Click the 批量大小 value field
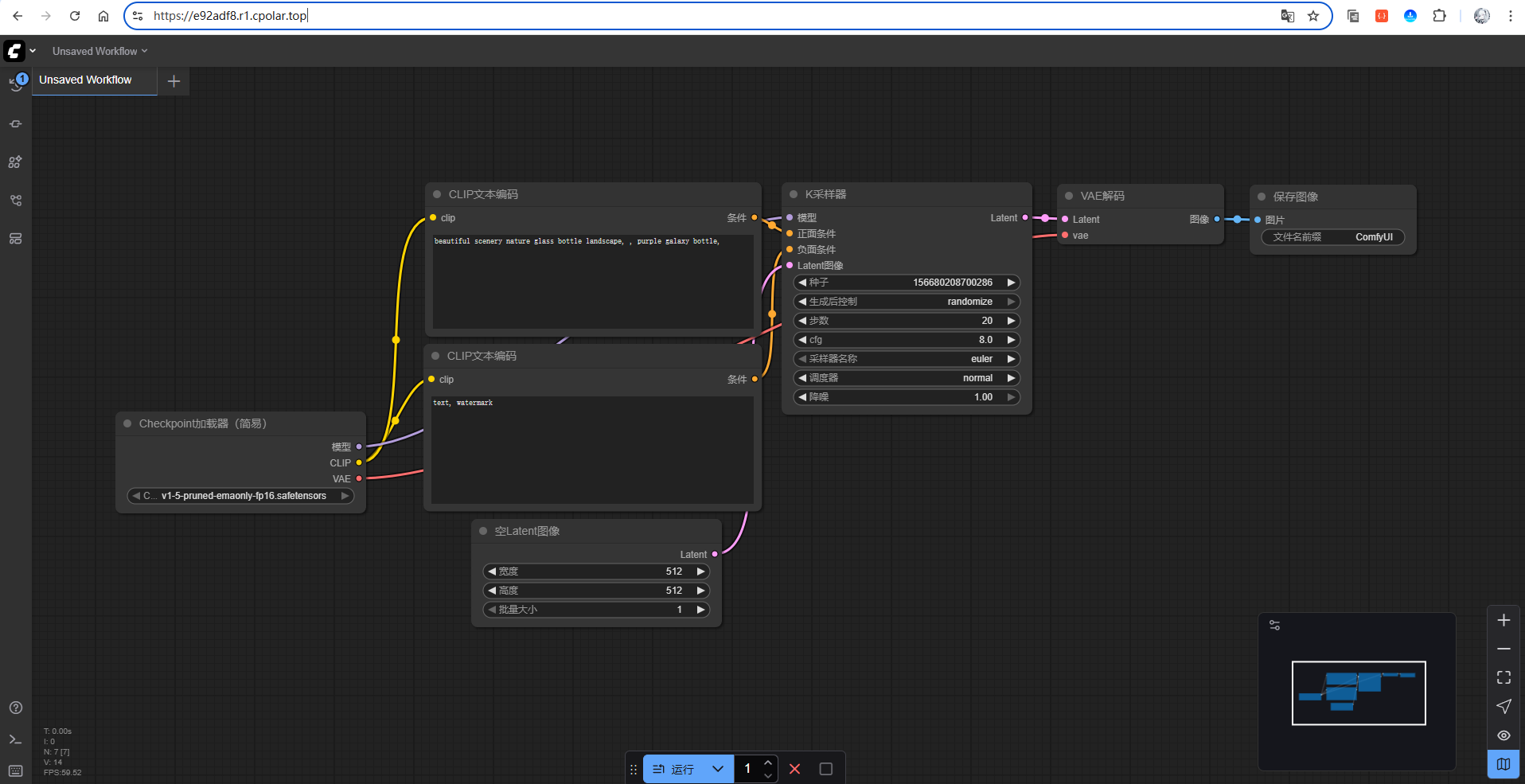The image size is (1525, 784). tap(596, 610)
